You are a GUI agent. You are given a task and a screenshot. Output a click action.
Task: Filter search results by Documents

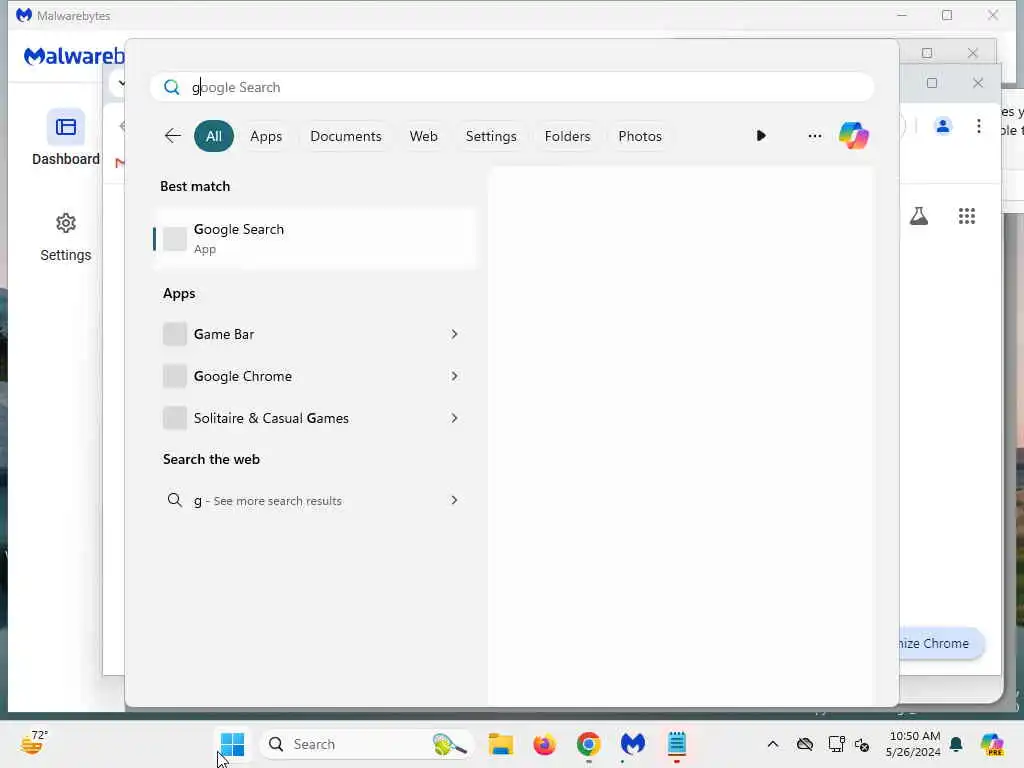(x=345, y=136)
